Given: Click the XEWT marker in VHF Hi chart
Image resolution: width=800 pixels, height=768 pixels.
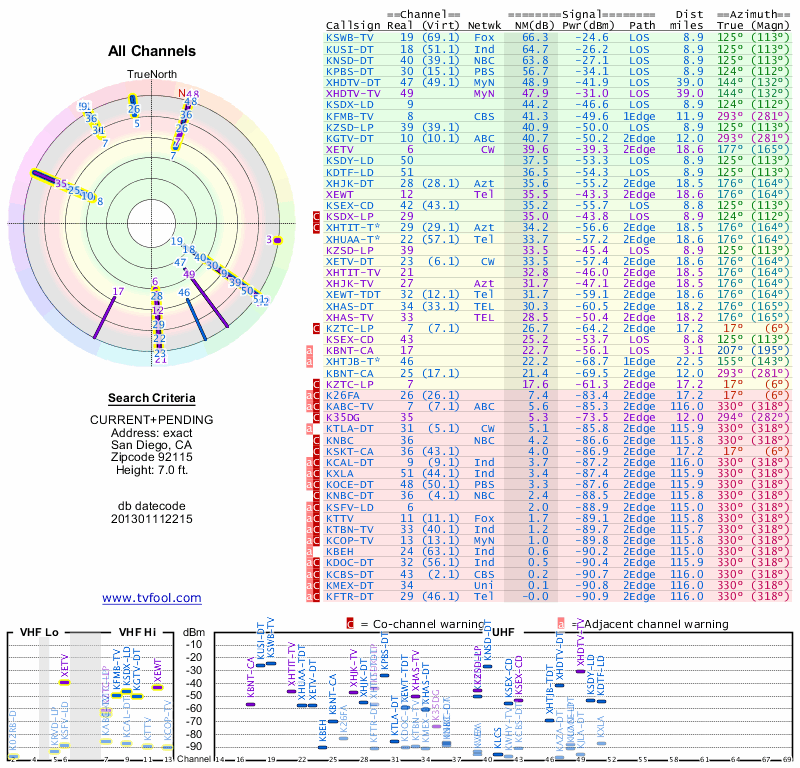Looking at the screenshot, I should pos(158,687).
